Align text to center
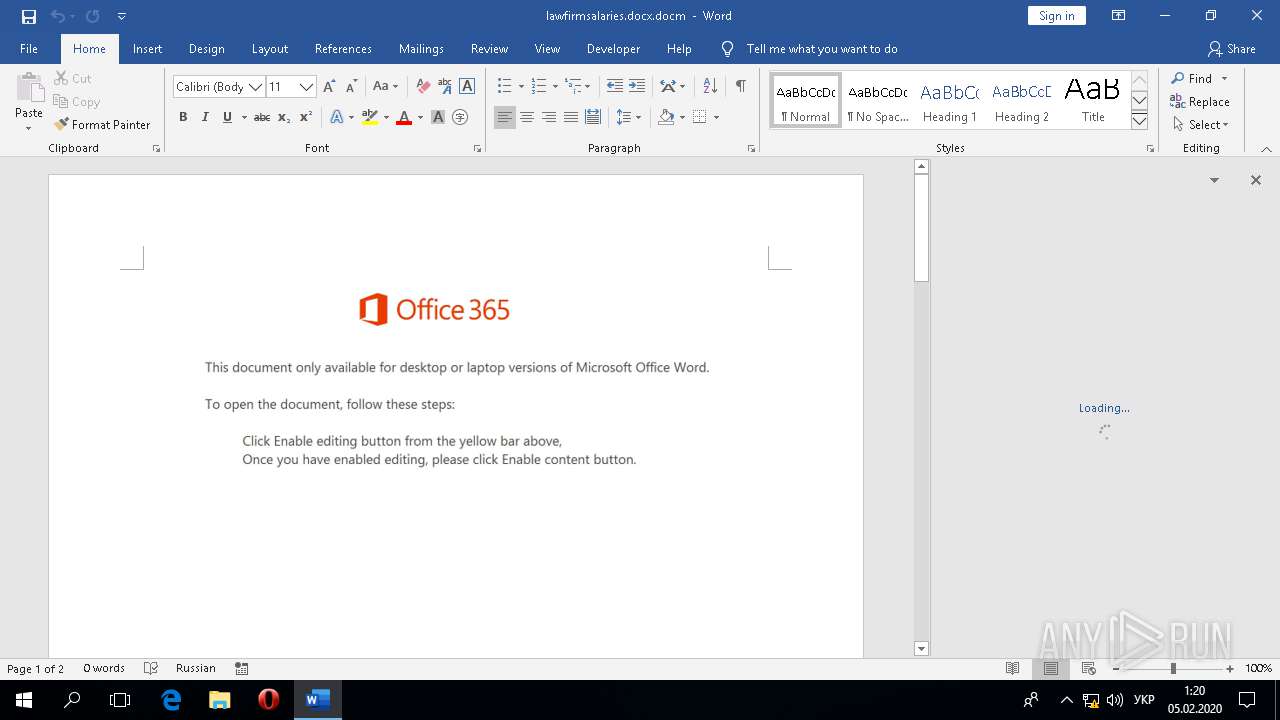Viewport: 1280px width, 720px height. 527,117
